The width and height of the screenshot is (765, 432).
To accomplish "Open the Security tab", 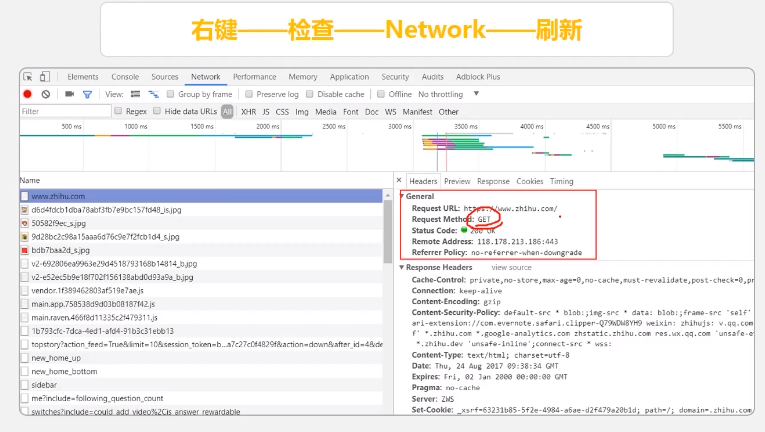I will click(x=395, y=77).
